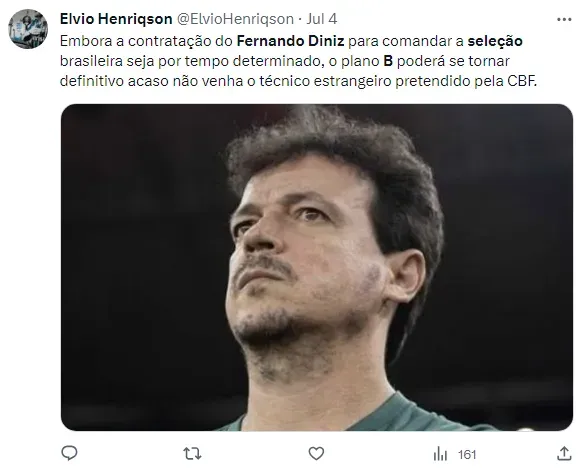Select the bold word seleção

coord(495,41)
